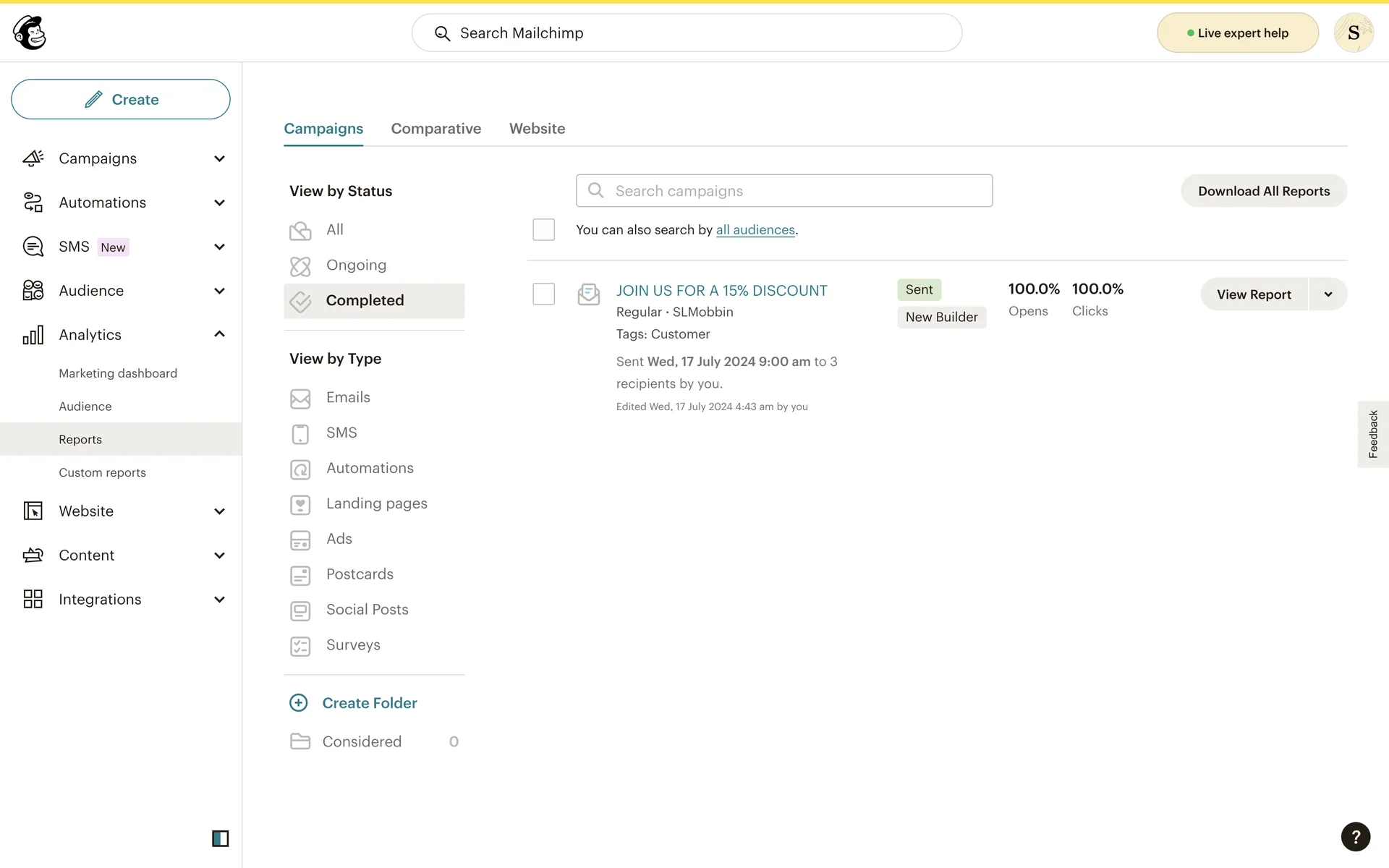The image size is (1389, 868).
Task: Click the Postcards type icon
Action: [x=300, y=575]
